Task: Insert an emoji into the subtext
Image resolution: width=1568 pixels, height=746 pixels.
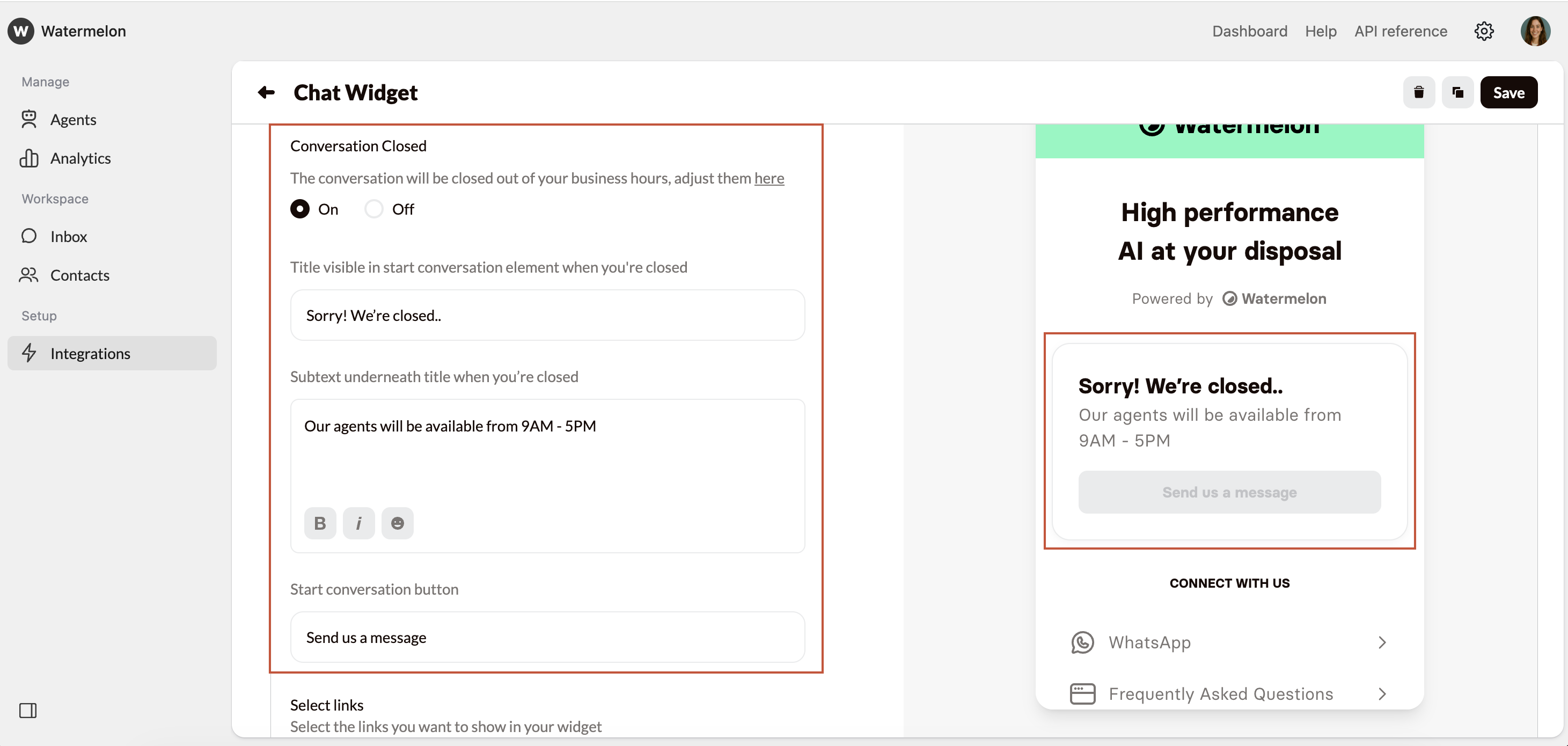Action: click(x=398, y=523)
